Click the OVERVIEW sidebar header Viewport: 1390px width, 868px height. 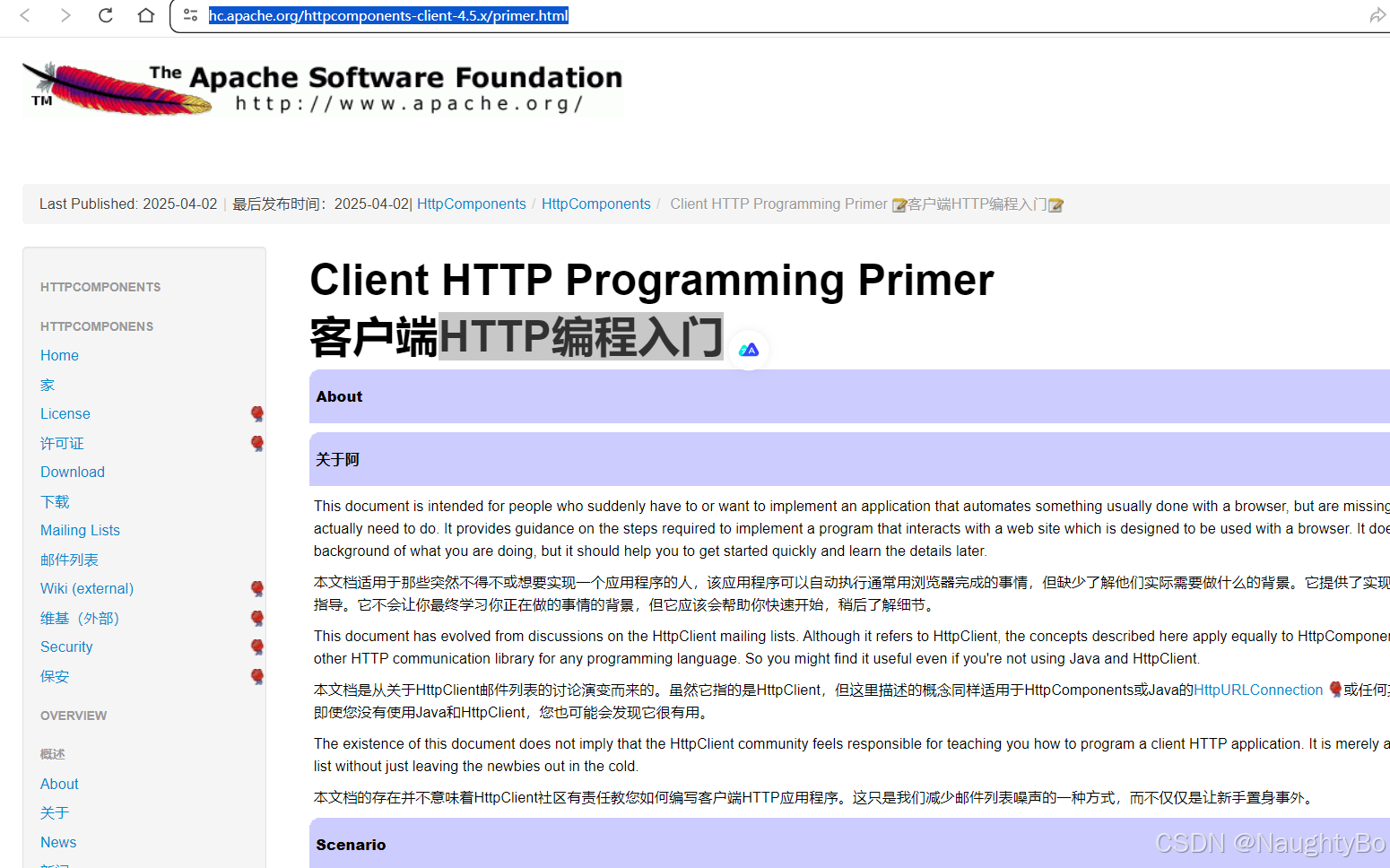[74, 716]
